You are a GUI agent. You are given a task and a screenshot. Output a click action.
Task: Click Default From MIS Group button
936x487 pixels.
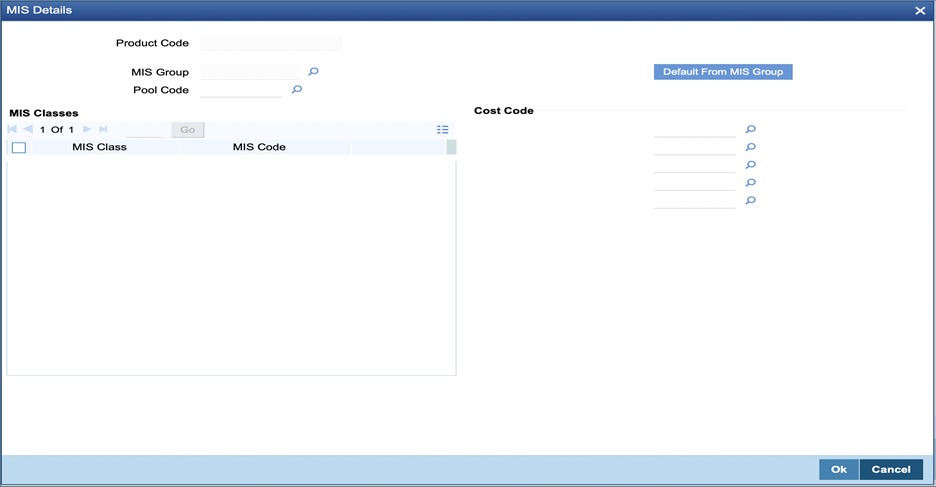723,72
